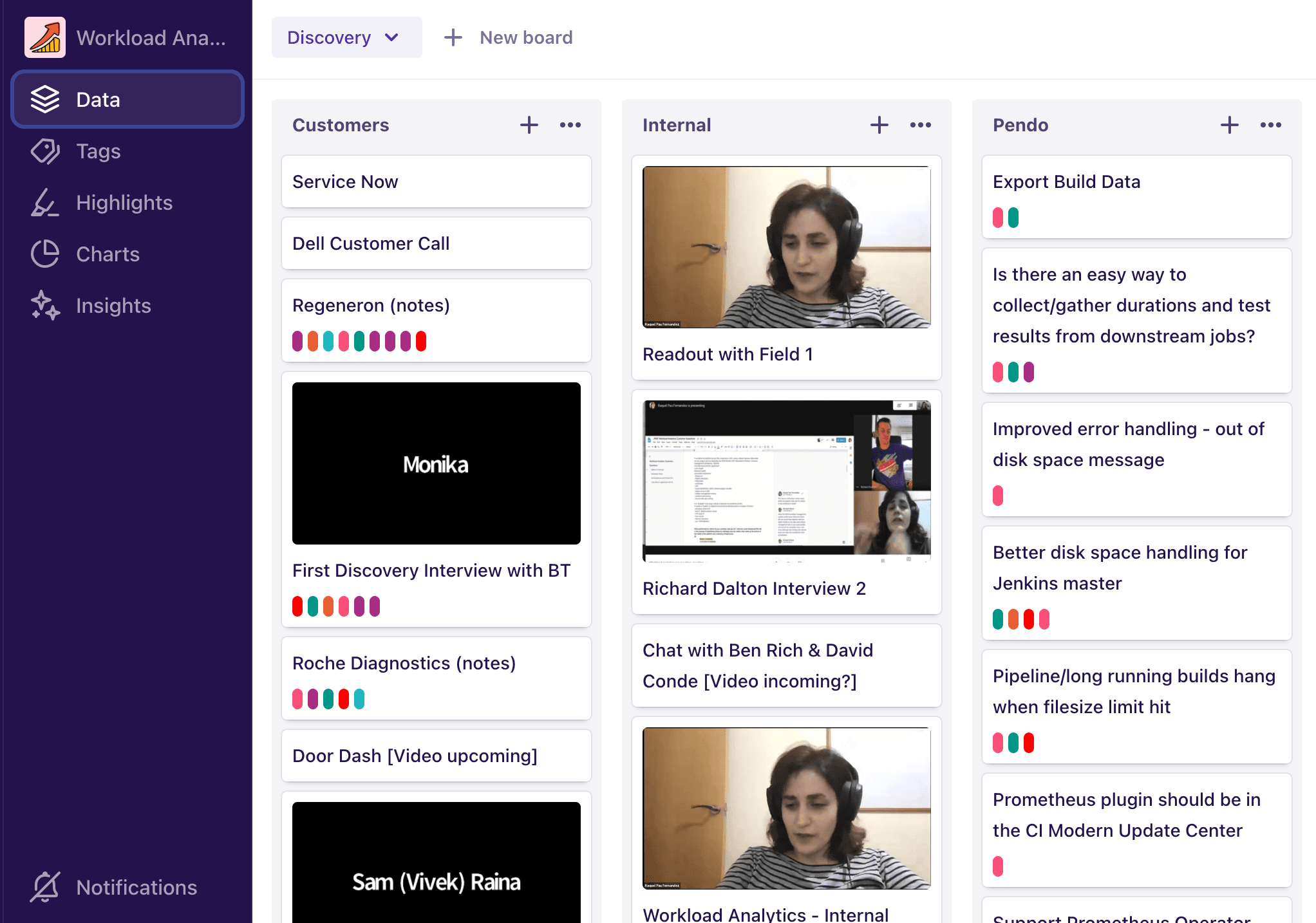Open the Door Dash [Video upcoming] card
Image resolution: width=1316 pixels, height=923 pixels.
(437, 756)
